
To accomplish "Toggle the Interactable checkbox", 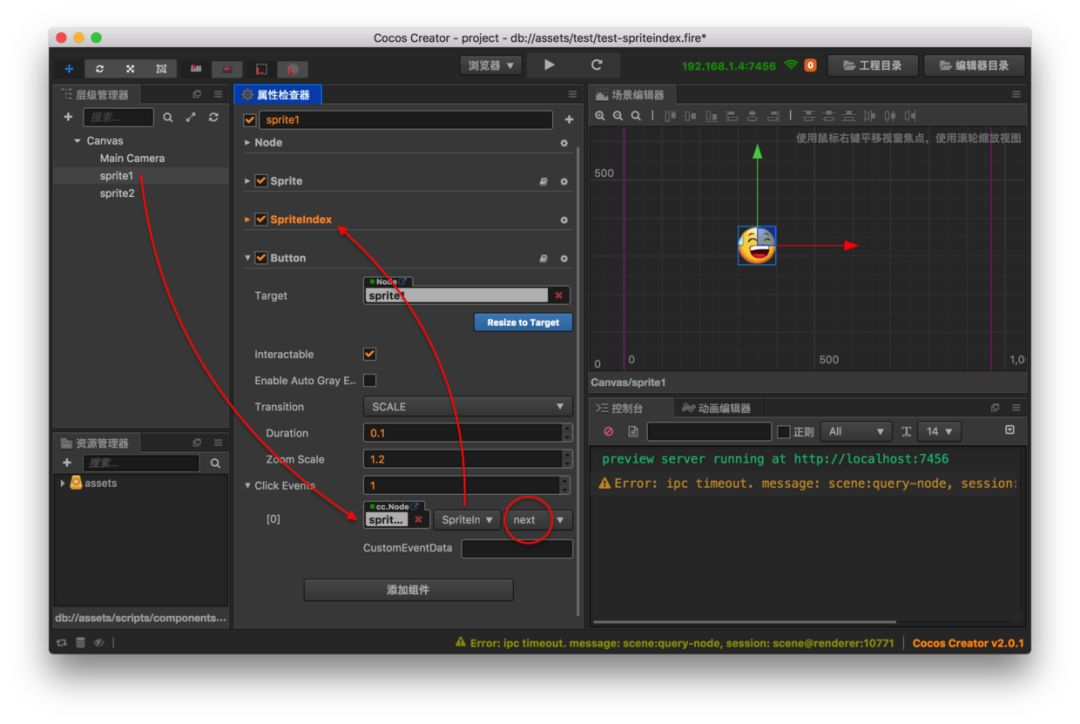I will tap(370, 354).
